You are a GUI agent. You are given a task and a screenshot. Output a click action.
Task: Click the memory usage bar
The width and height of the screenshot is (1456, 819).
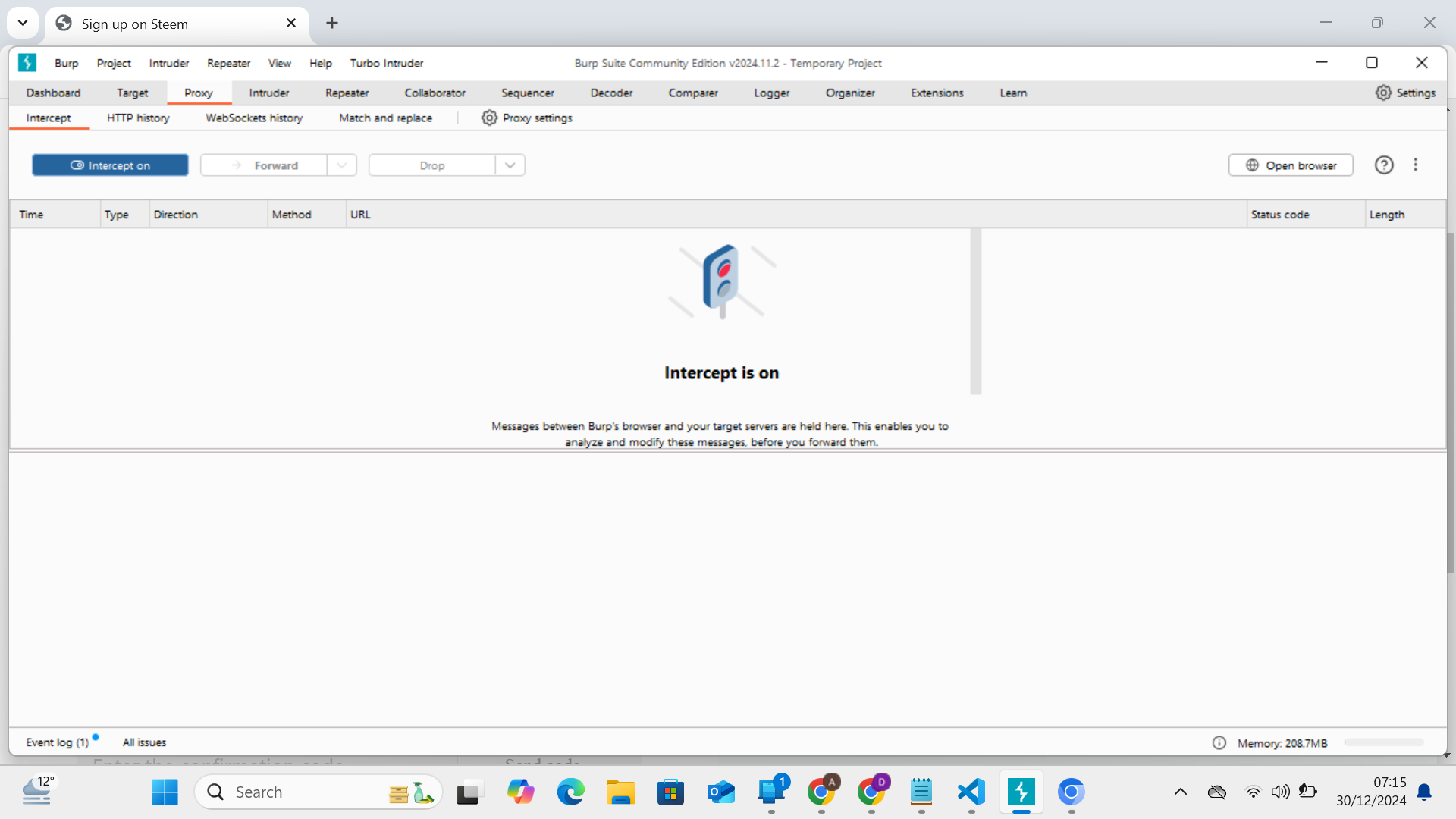click(1382, 742)
